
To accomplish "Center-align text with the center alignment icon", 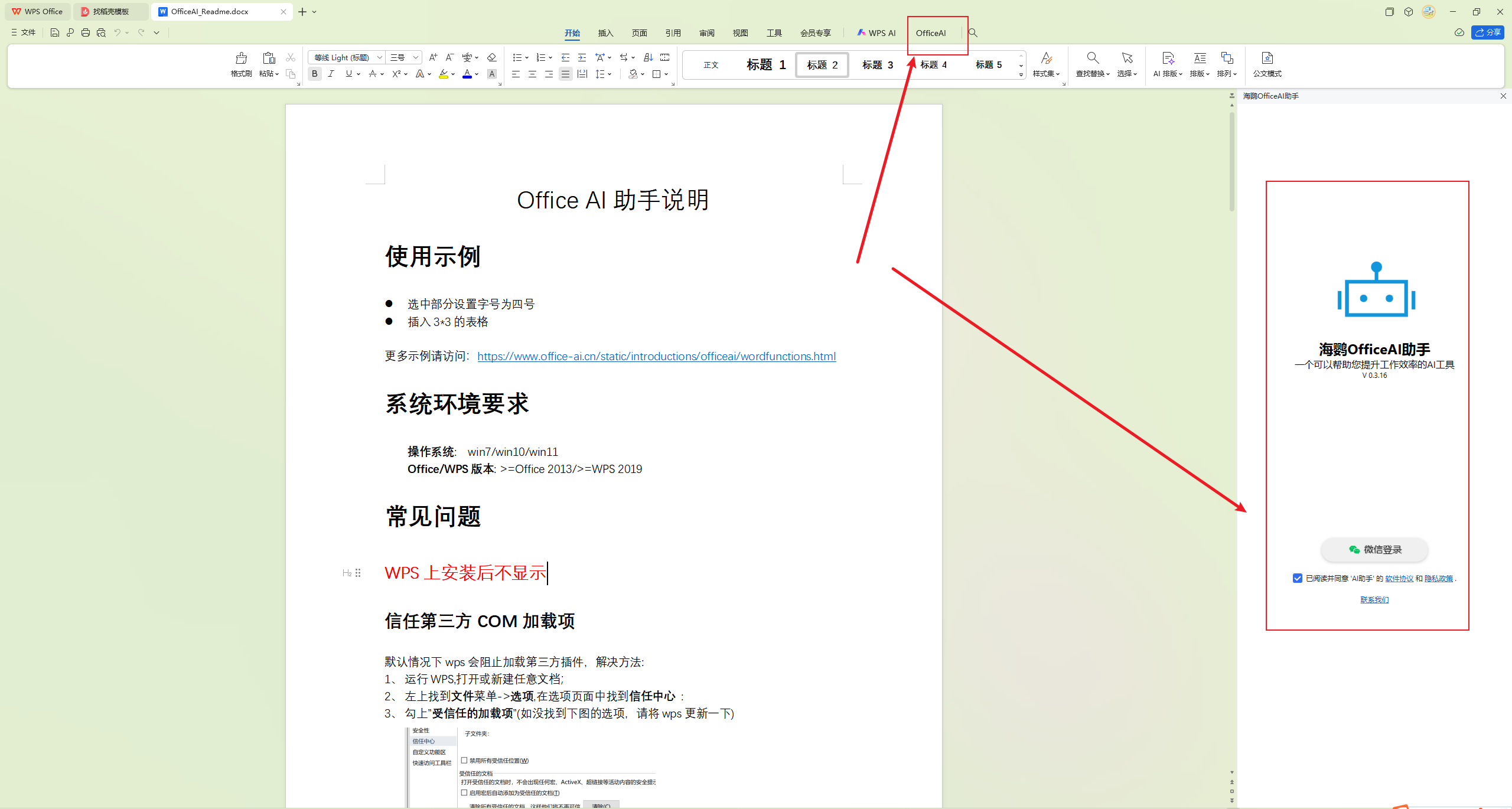I will pos(532,74).
